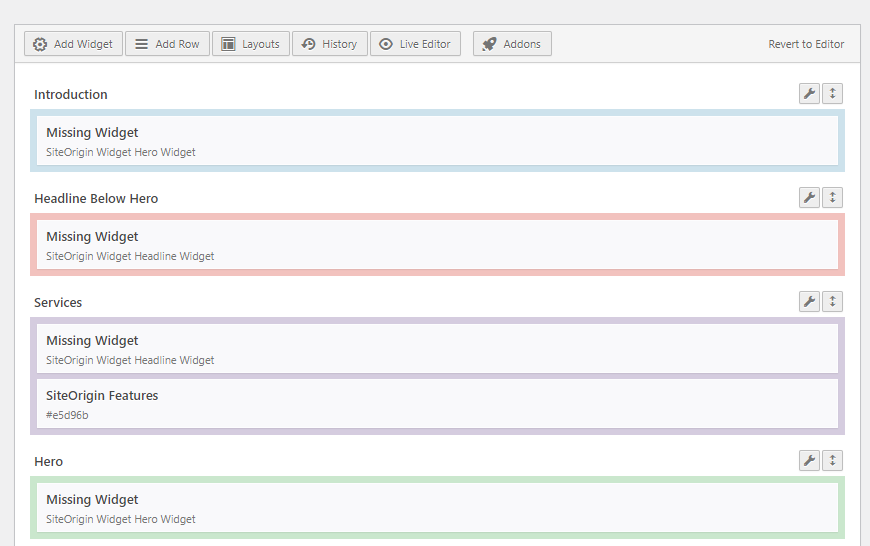Image resolution: width=870 pixels, height=546 pixels.
Task: Click the Add Row button
Action: pos(167,44)
